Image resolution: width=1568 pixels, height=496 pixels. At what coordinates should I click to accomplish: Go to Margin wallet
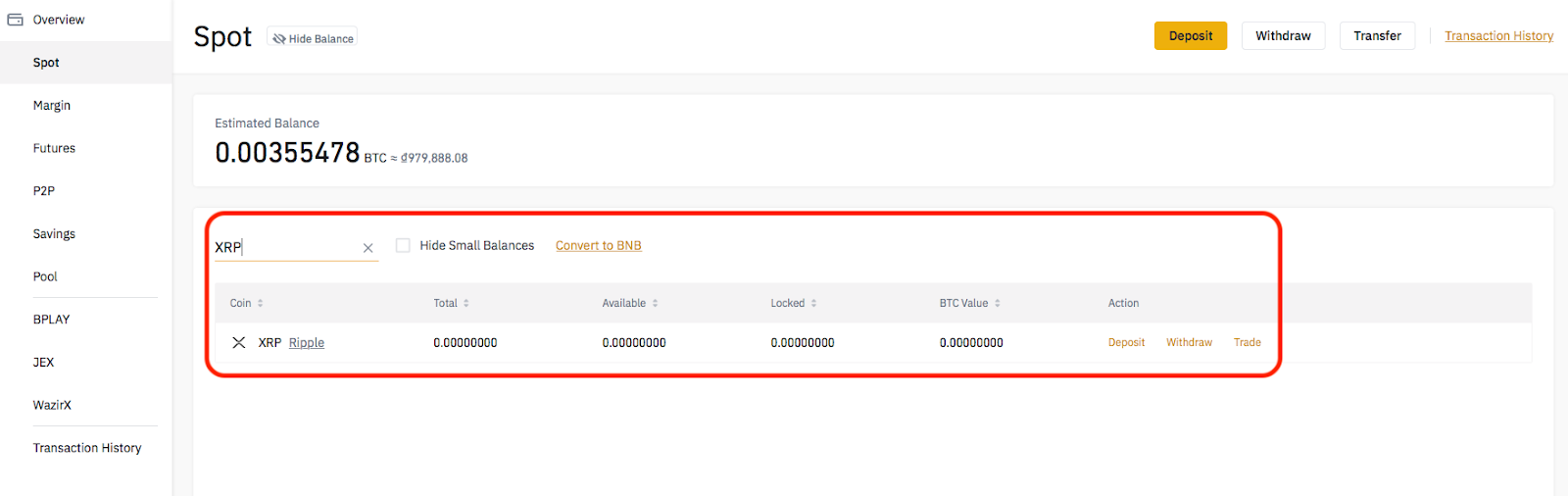[52, 106]
